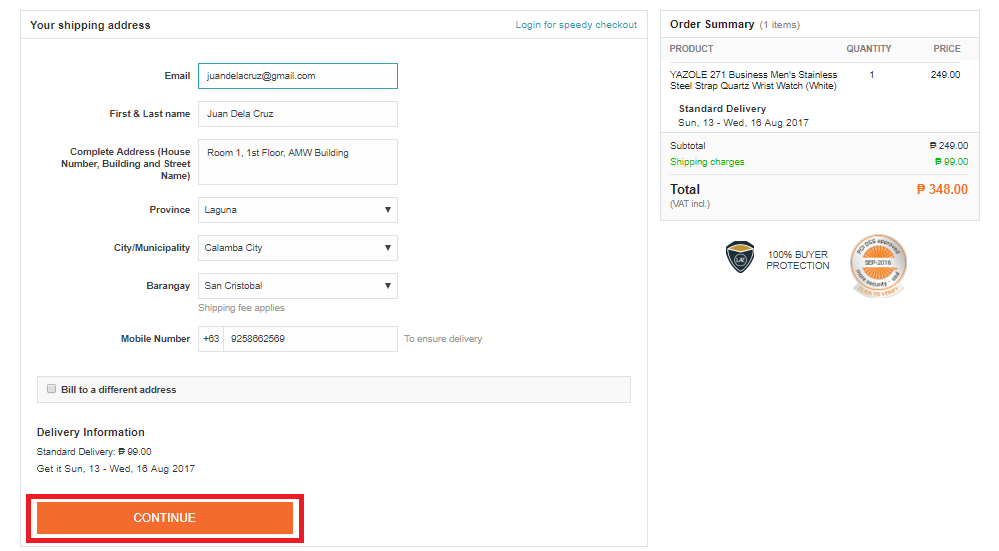999x551 pixels.
Task: Click the Standard Delivery date in order summary
Action: 743,122
